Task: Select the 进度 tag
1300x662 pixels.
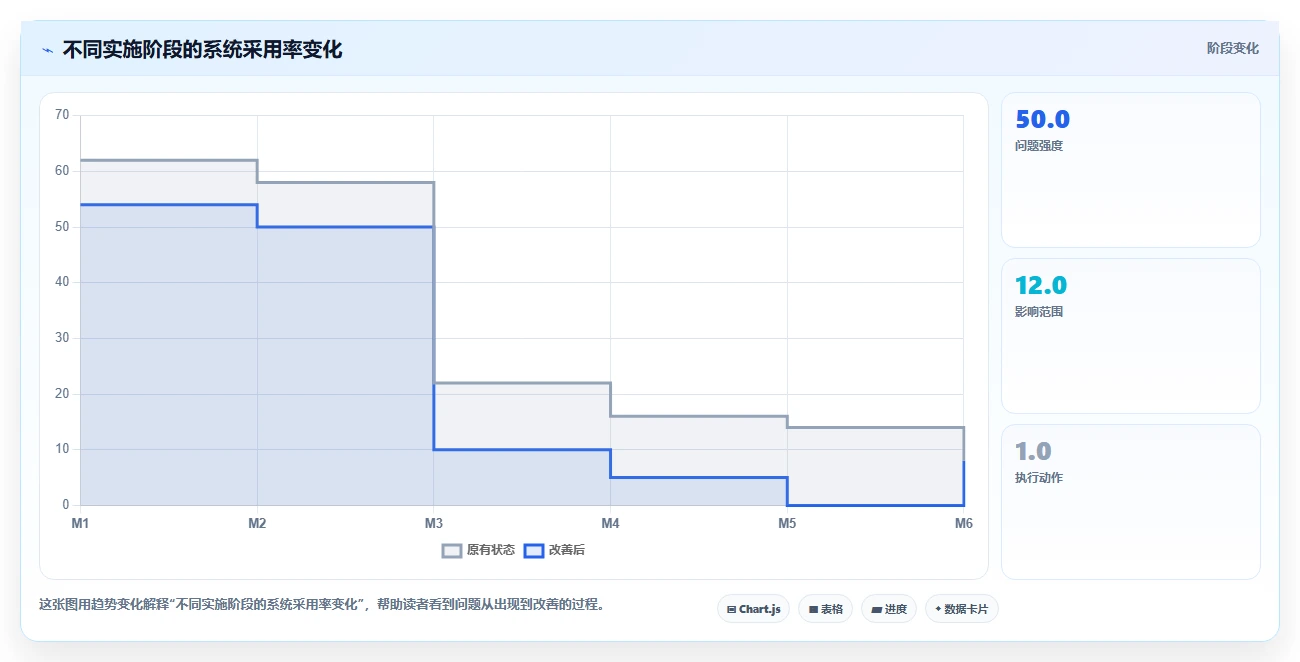Action: (x=889, y=609)
